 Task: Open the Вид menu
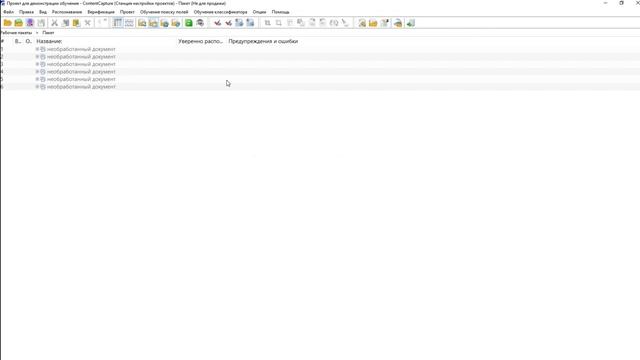pyautogui.click(x=43, y=12)
